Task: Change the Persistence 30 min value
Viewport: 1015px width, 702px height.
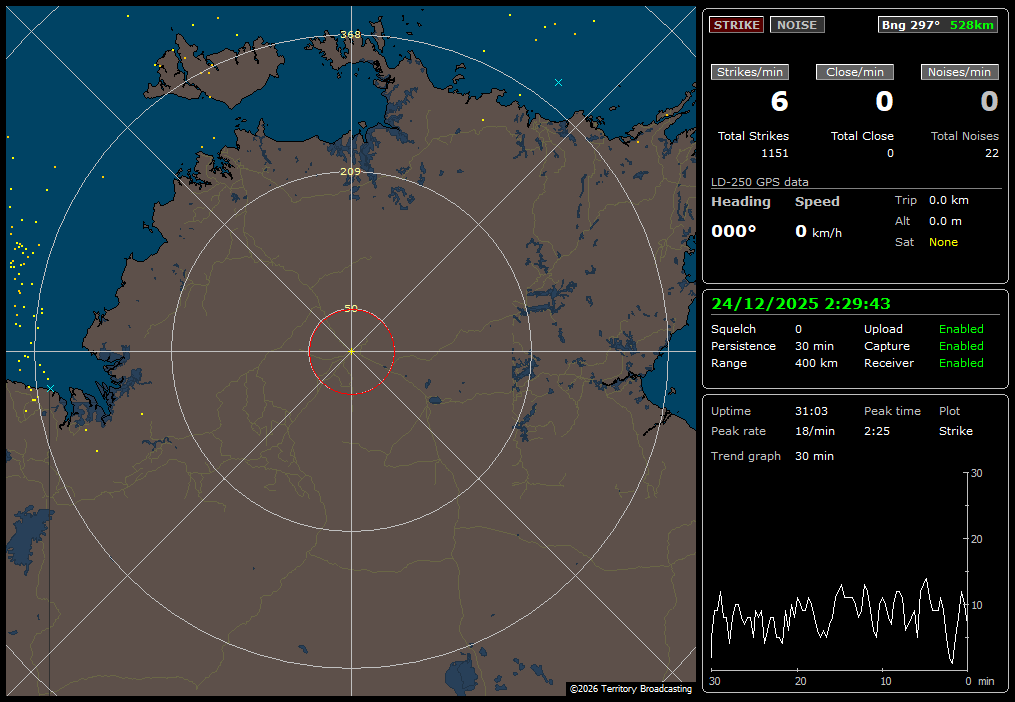Action: (814, 346)
